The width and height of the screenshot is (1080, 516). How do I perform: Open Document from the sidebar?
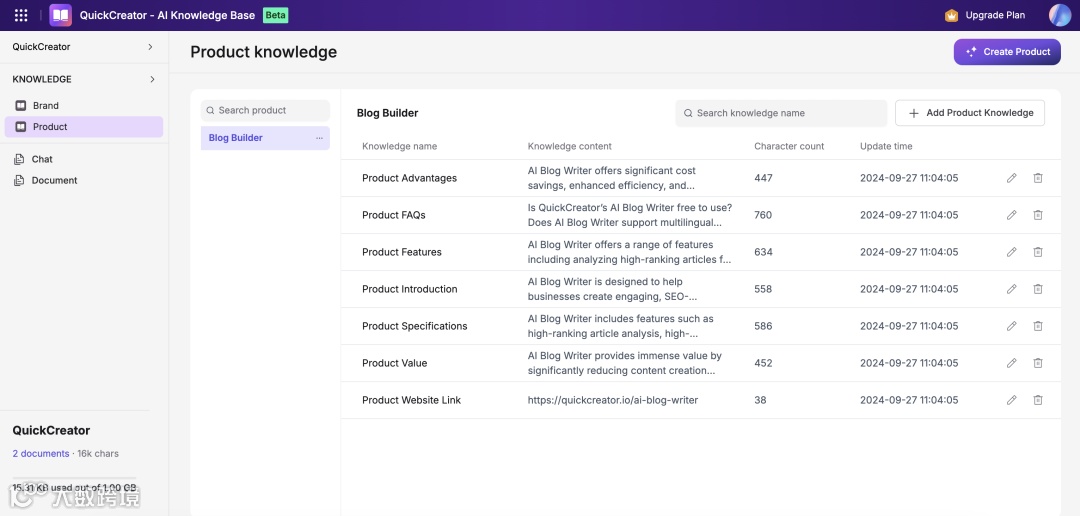tap(54, 181)
